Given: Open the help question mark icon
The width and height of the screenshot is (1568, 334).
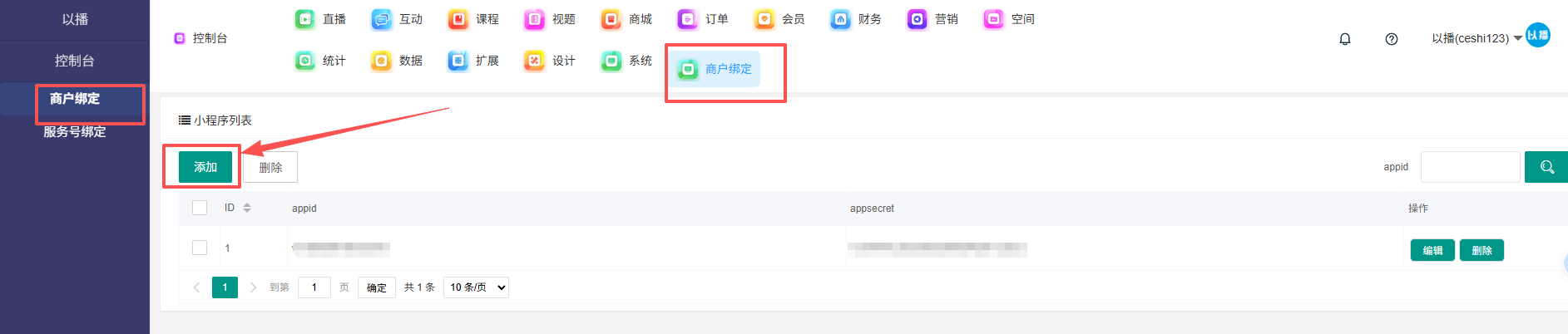Looking at the screenshot, I should point(1392,39).
